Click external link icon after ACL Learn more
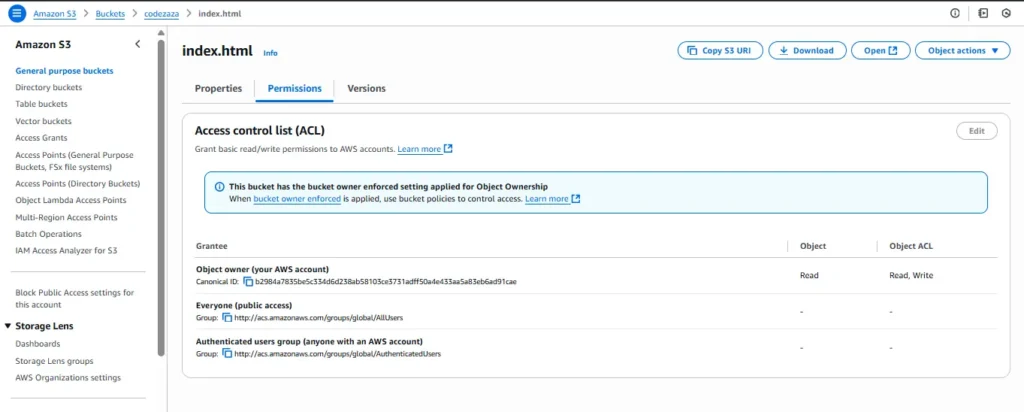This screenshot has width=1024, height=412. click(448, 149)
